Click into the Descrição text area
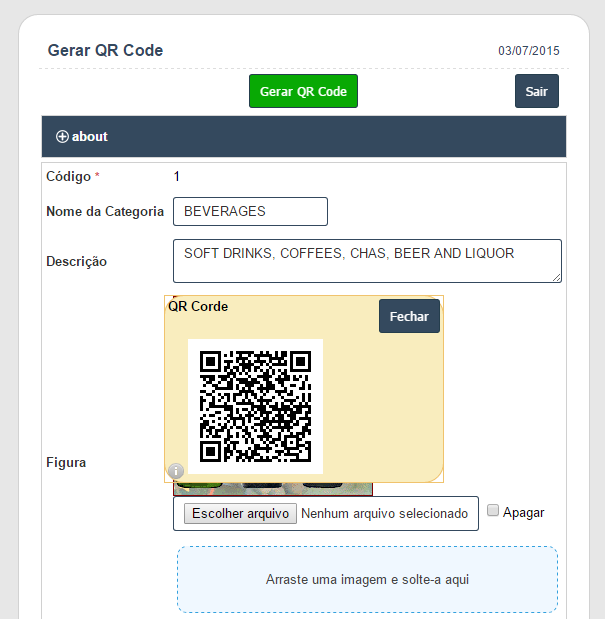The image size is (605, 619). point(366,260)
